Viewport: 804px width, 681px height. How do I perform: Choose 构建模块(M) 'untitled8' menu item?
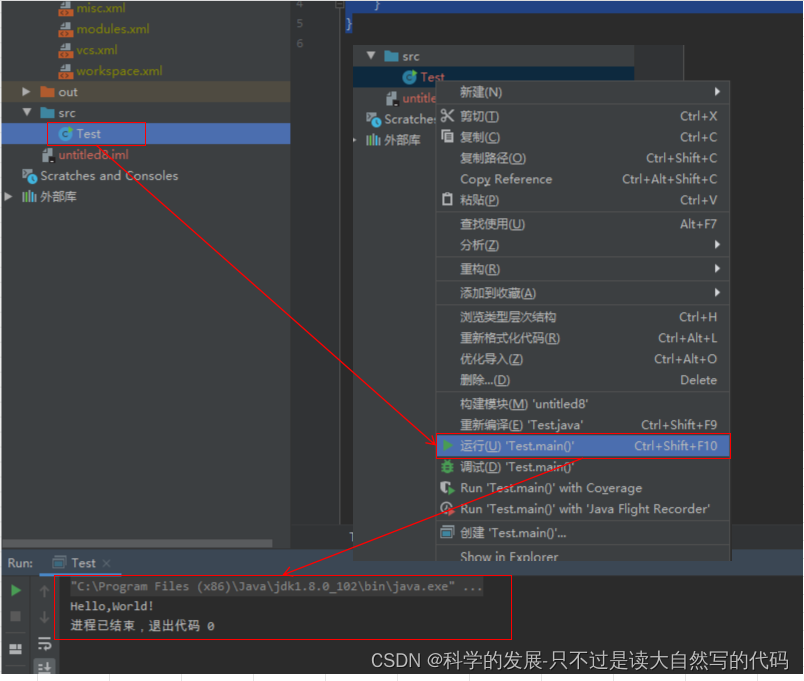pos(582,404)
